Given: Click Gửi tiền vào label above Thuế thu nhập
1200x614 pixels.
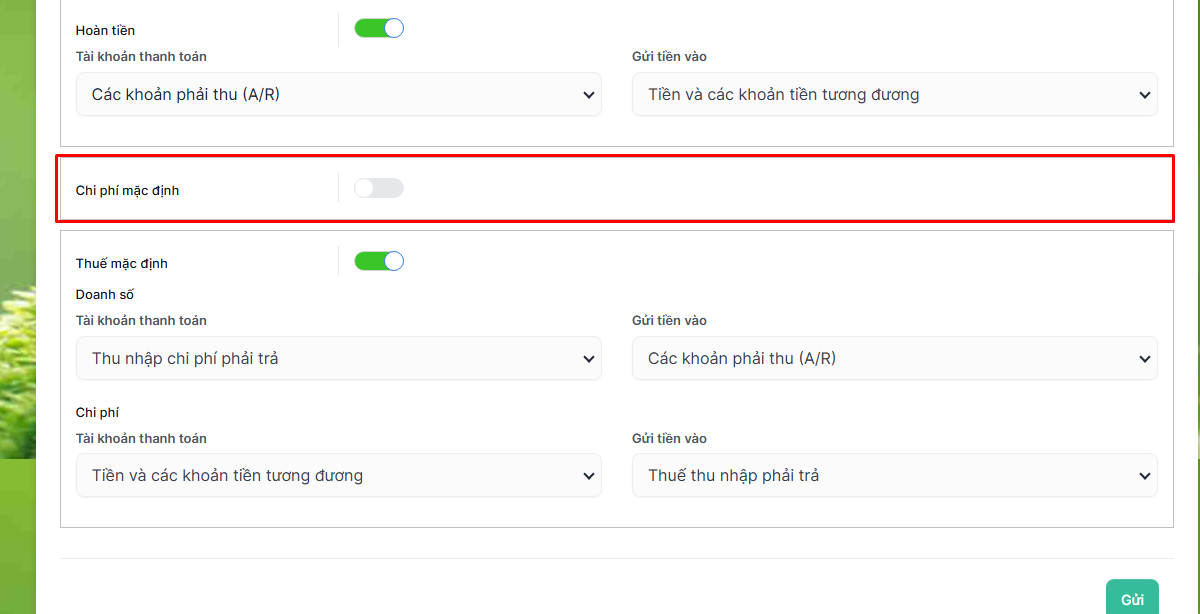Looking at the screenshot, I should [669, 439].
